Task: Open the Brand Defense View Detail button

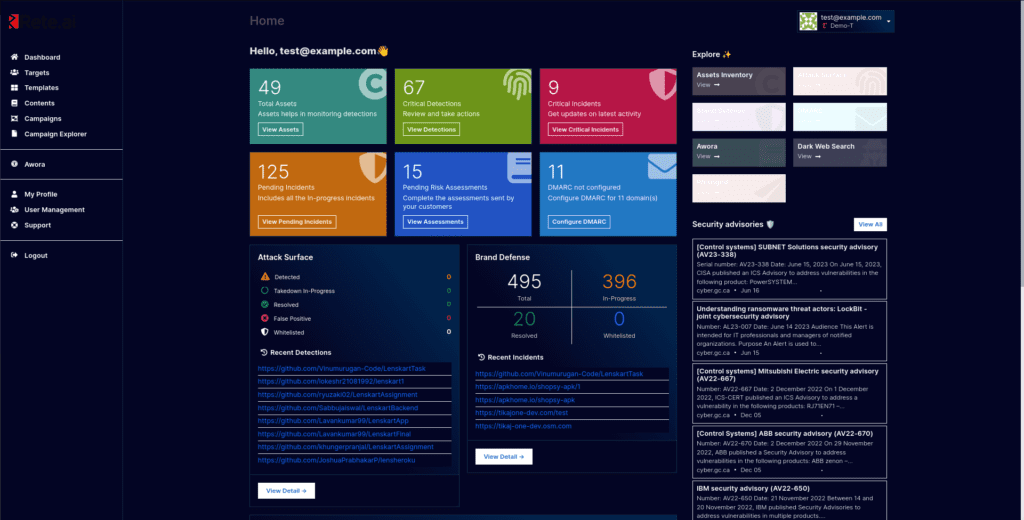Action: click(x=504, y=457)
